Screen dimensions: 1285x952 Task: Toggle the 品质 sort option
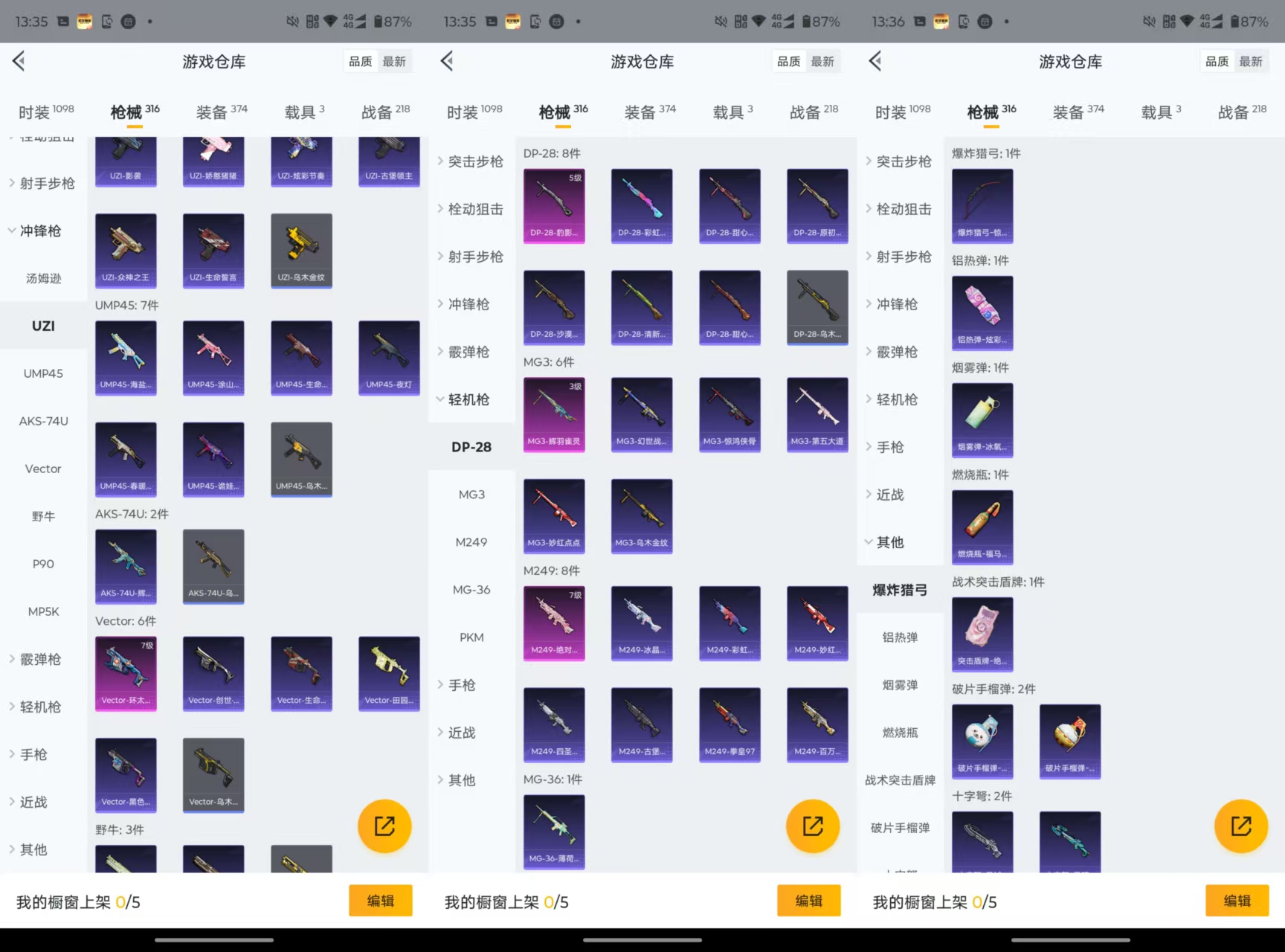click(x=360, y=61)
